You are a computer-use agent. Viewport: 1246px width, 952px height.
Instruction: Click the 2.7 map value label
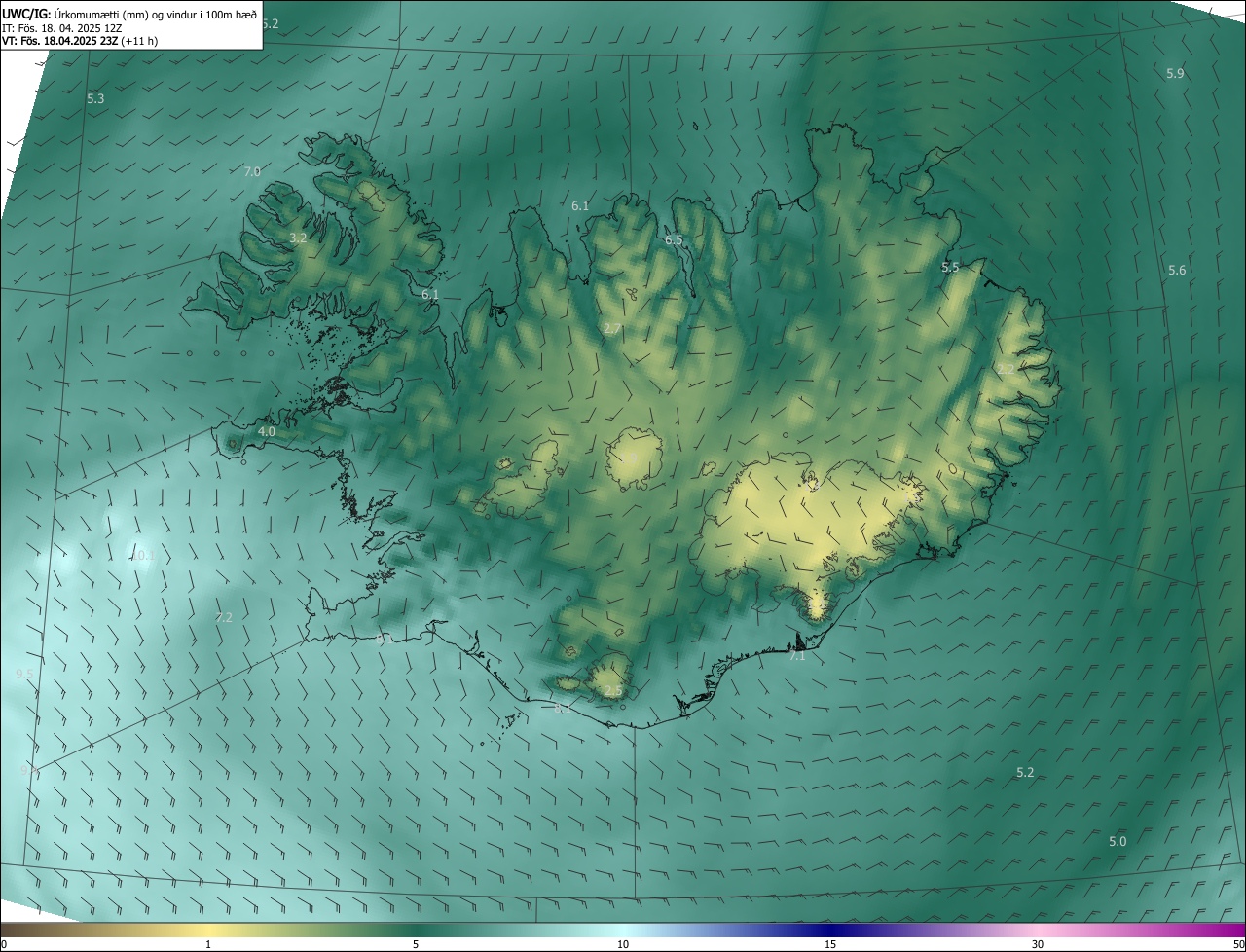pyautogui.click(x=612, y=329)
